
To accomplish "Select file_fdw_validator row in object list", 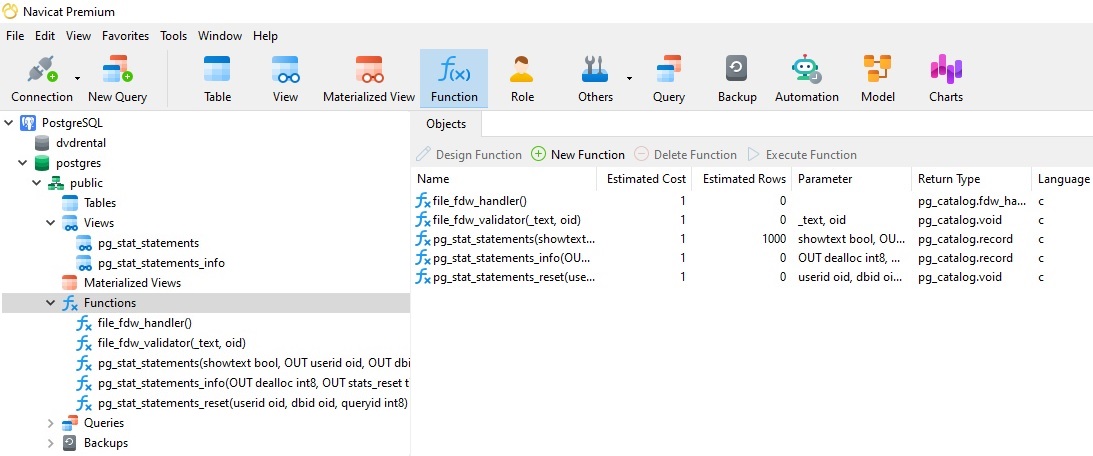I will click(752, 220).
